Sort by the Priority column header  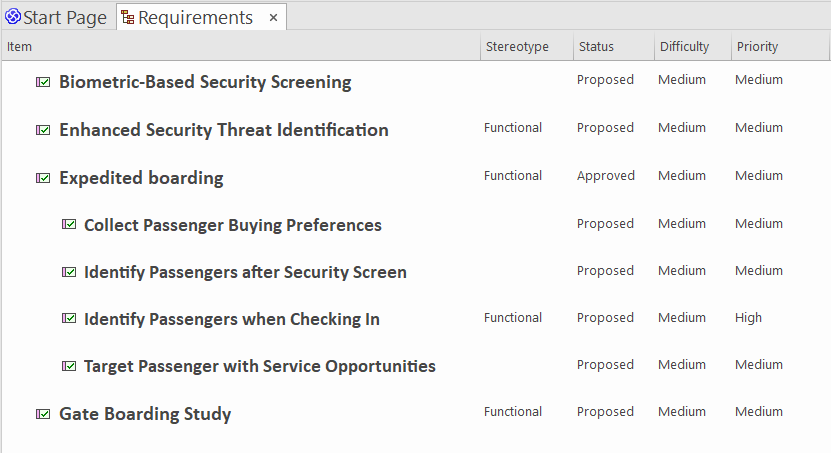coord(780,47)
